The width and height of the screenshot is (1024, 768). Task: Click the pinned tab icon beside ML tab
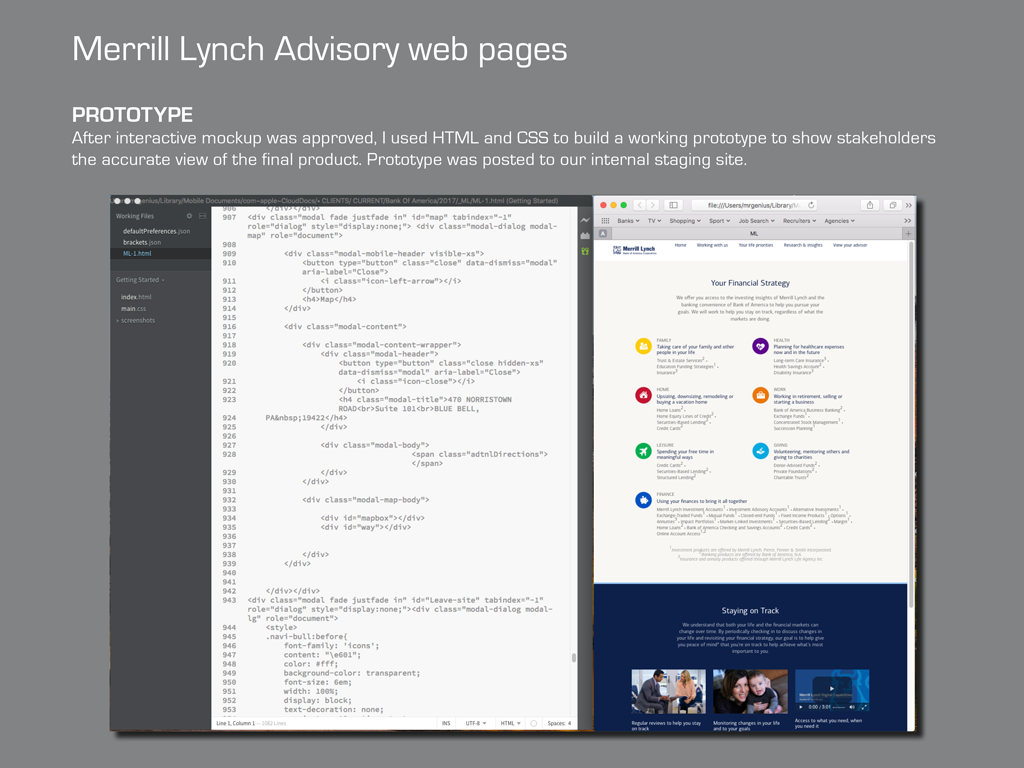tap(603, 233)
